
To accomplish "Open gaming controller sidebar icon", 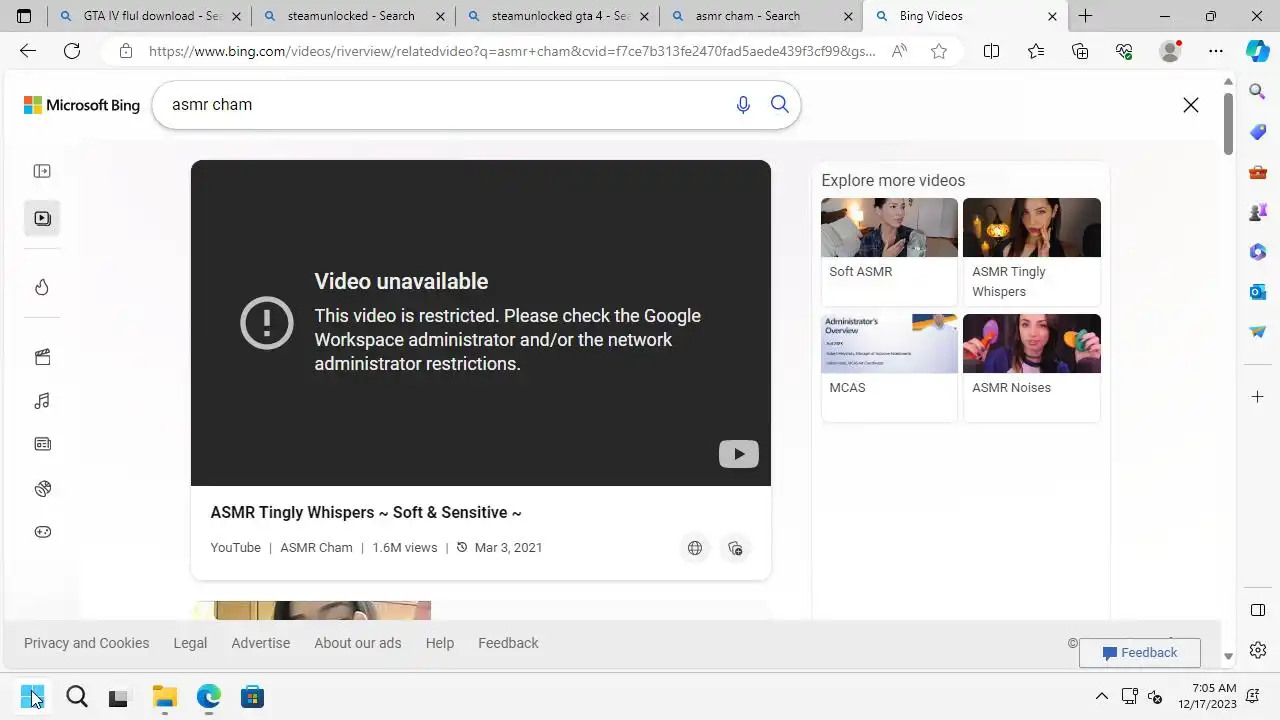I will coord(42,532).
